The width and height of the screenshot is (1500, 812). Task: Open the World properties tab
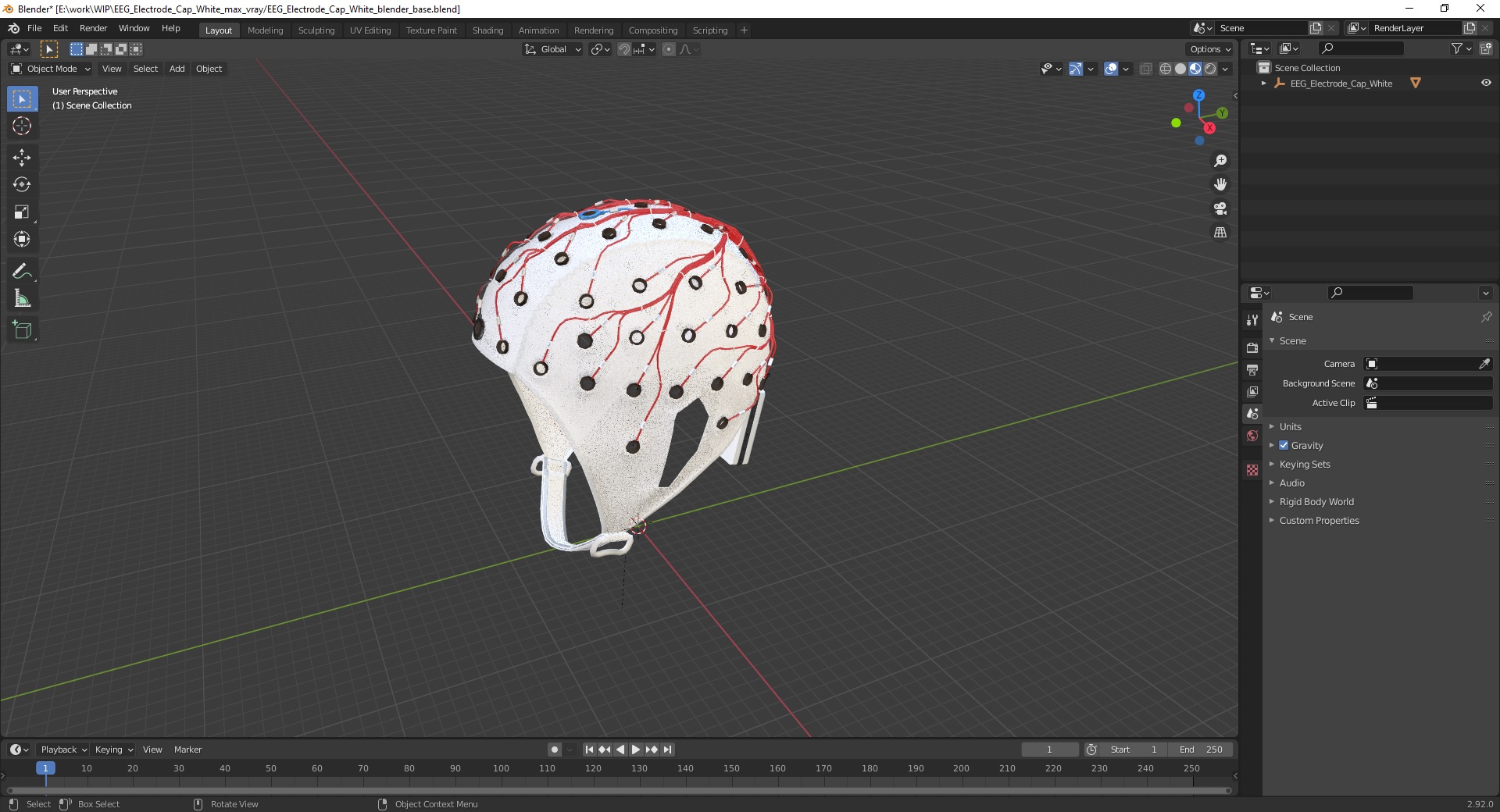pos(1252,436)
